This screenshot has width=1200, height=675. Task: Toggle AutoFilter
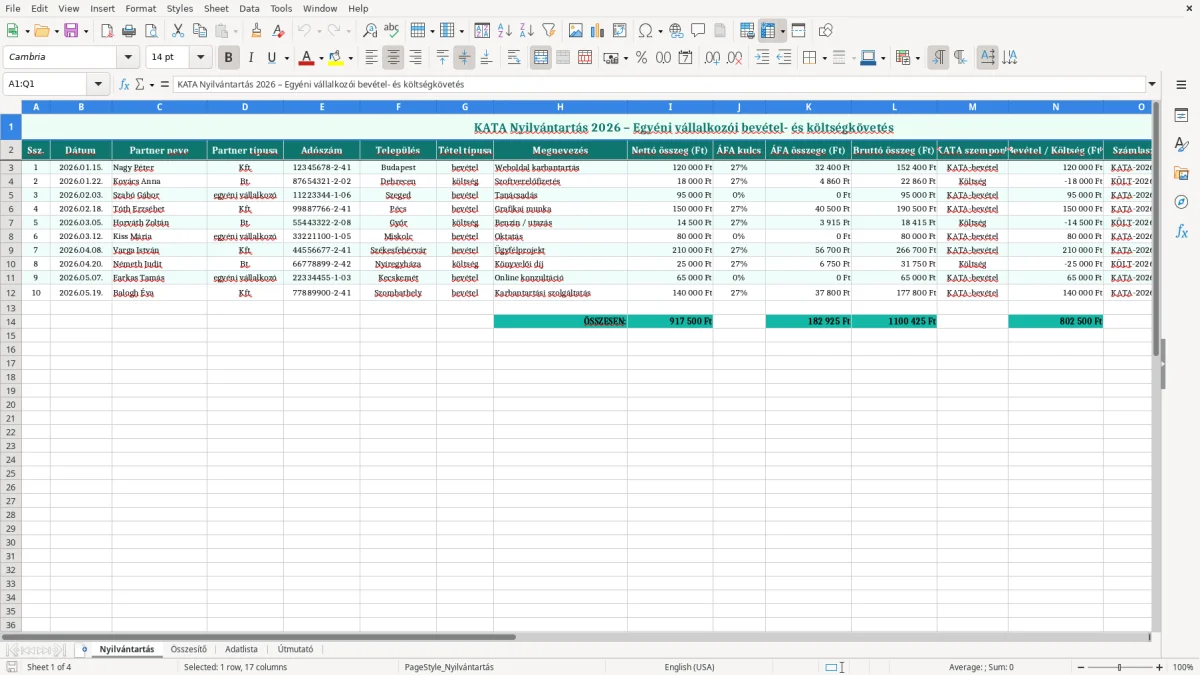pos(549,31)
